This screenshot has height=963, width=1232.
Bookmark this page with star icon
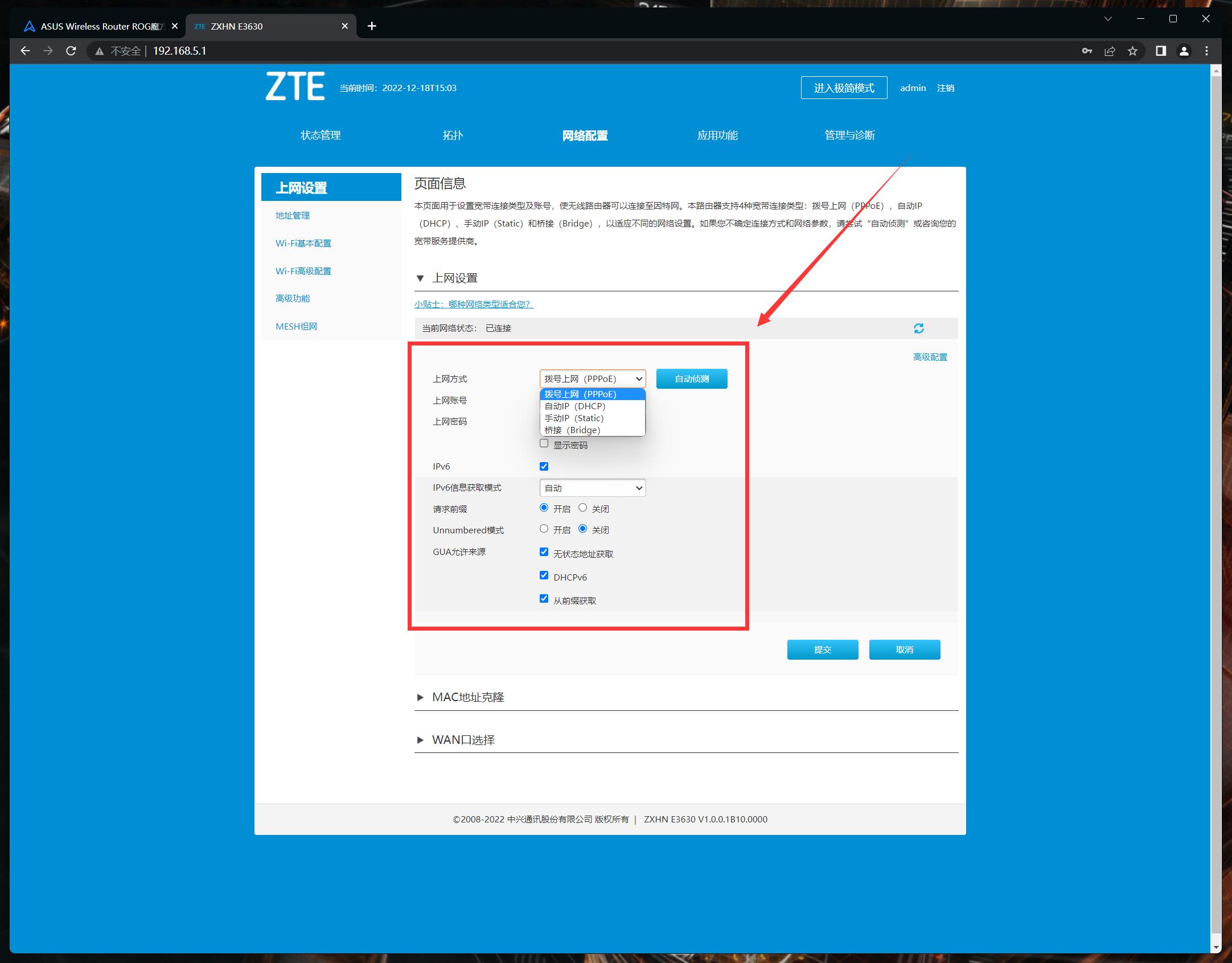1132,51
